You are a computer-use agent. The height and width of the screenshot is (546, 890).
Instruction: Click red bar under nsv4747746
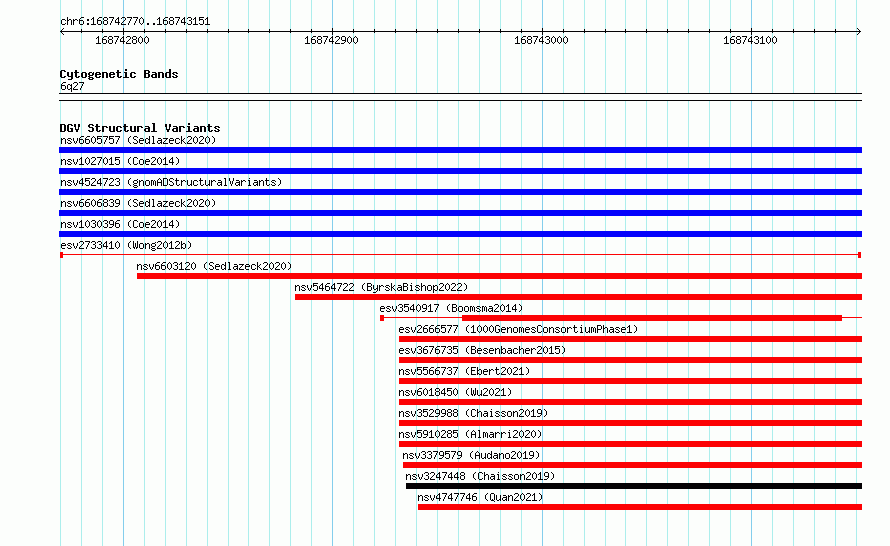click(640, 507)
